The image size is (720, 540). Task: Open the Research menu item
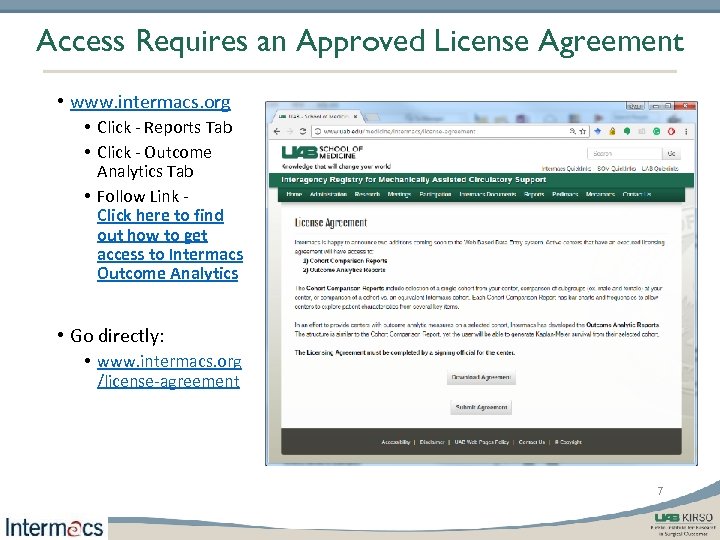pos(367,194)
